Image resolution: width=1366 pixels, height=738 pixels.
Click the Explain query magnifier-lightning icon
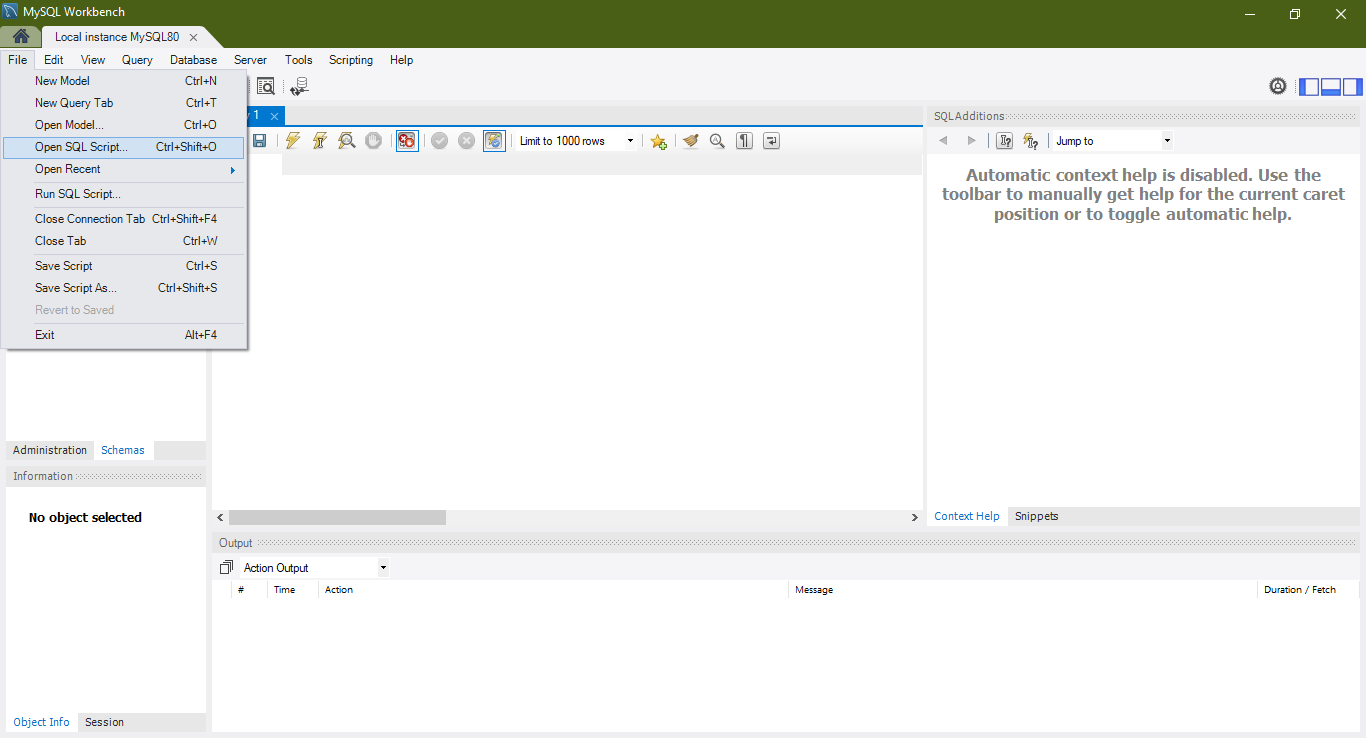click(346, 141)
